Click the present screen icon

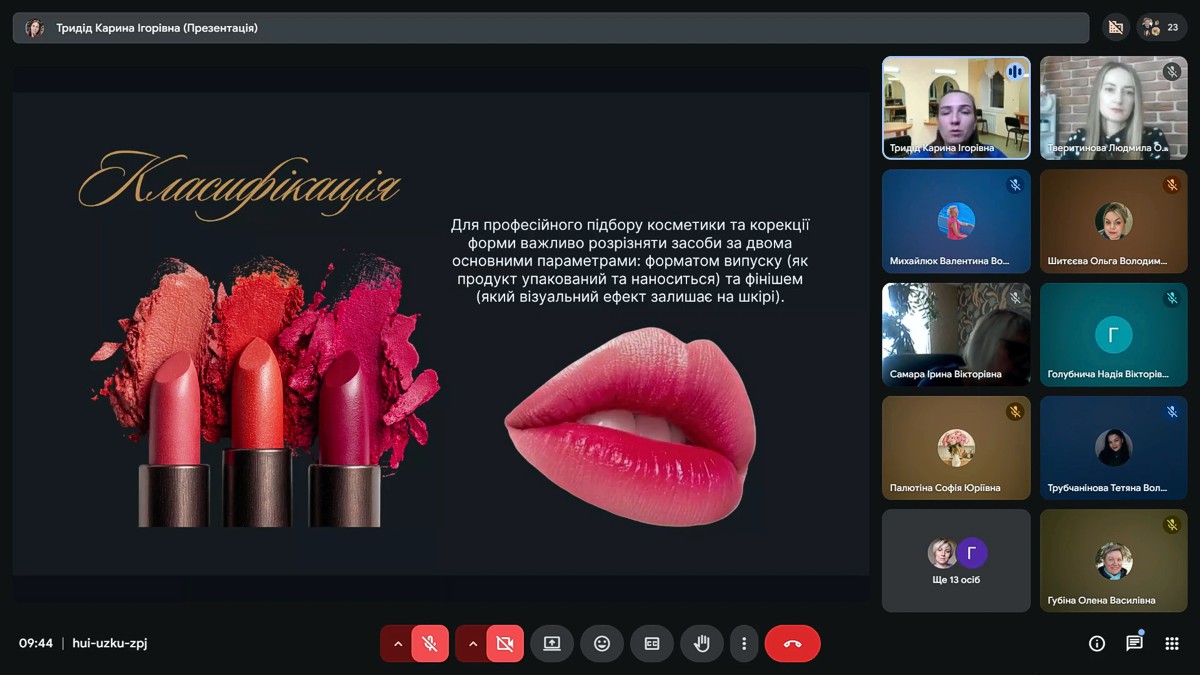pyautogui.click(x=552, y=644)
